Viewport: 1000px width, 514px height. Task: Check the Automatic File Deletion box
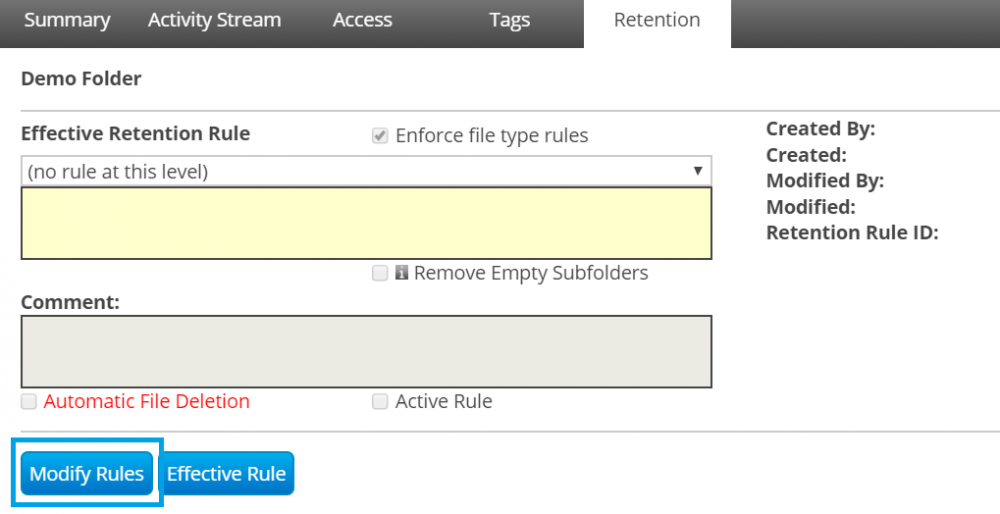29,402
